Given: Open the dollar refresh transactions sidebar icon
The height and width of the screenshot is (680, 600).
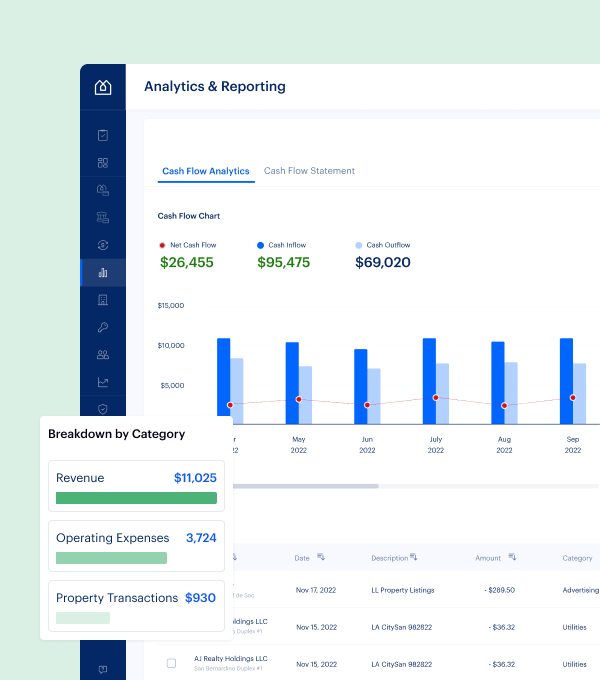Looking at the screenshot, I should click(x=103, y=245).
